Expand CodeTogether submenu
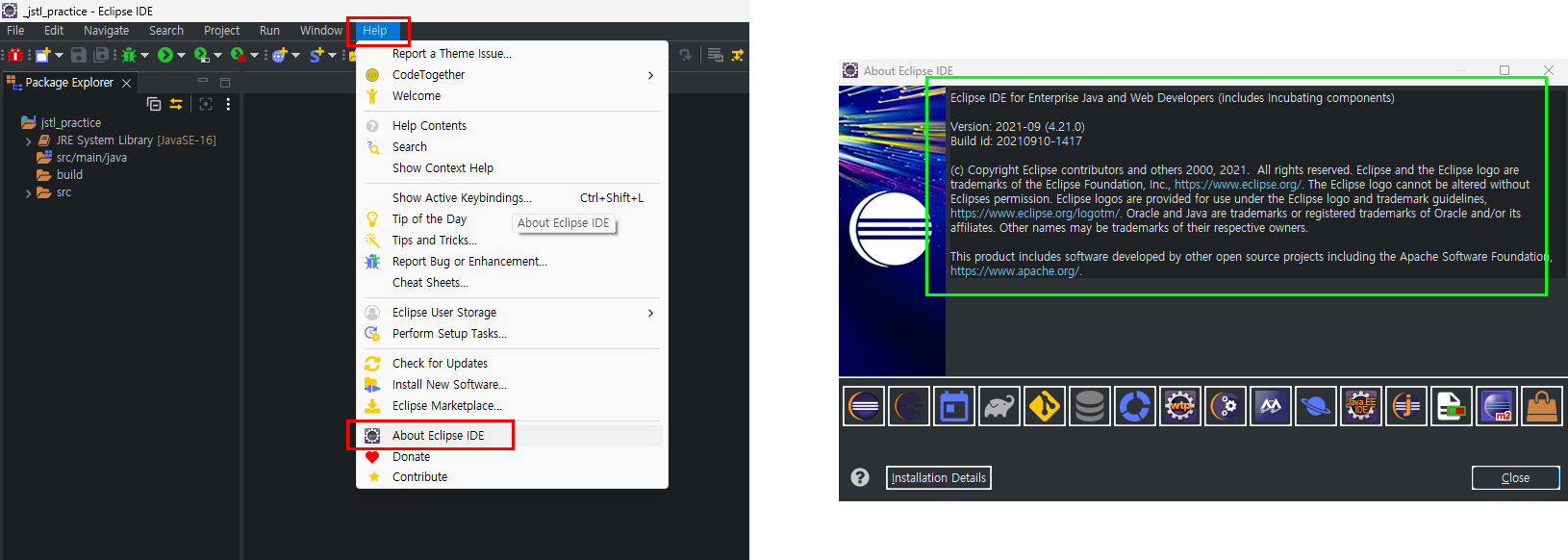This screenshot has height=560, width=1568. [x=650, y=75]
